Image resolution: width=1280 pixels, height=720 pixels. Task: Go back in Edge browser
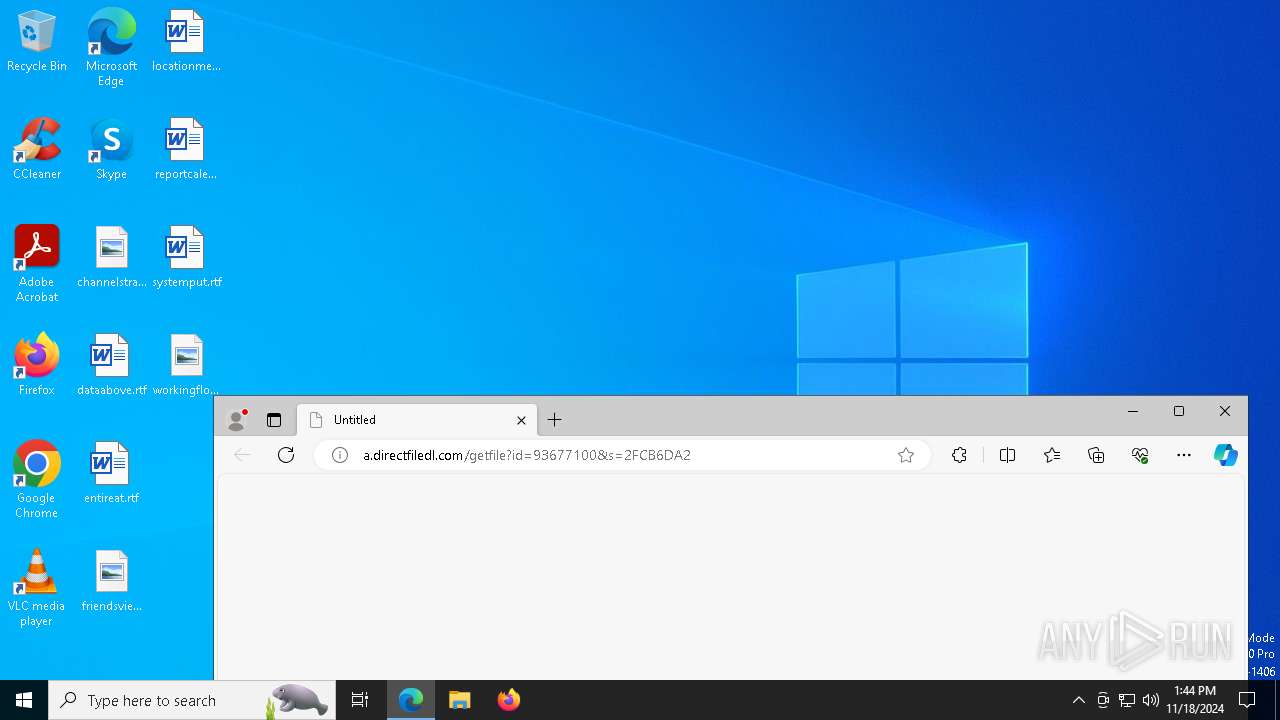(x=242, y=455)
